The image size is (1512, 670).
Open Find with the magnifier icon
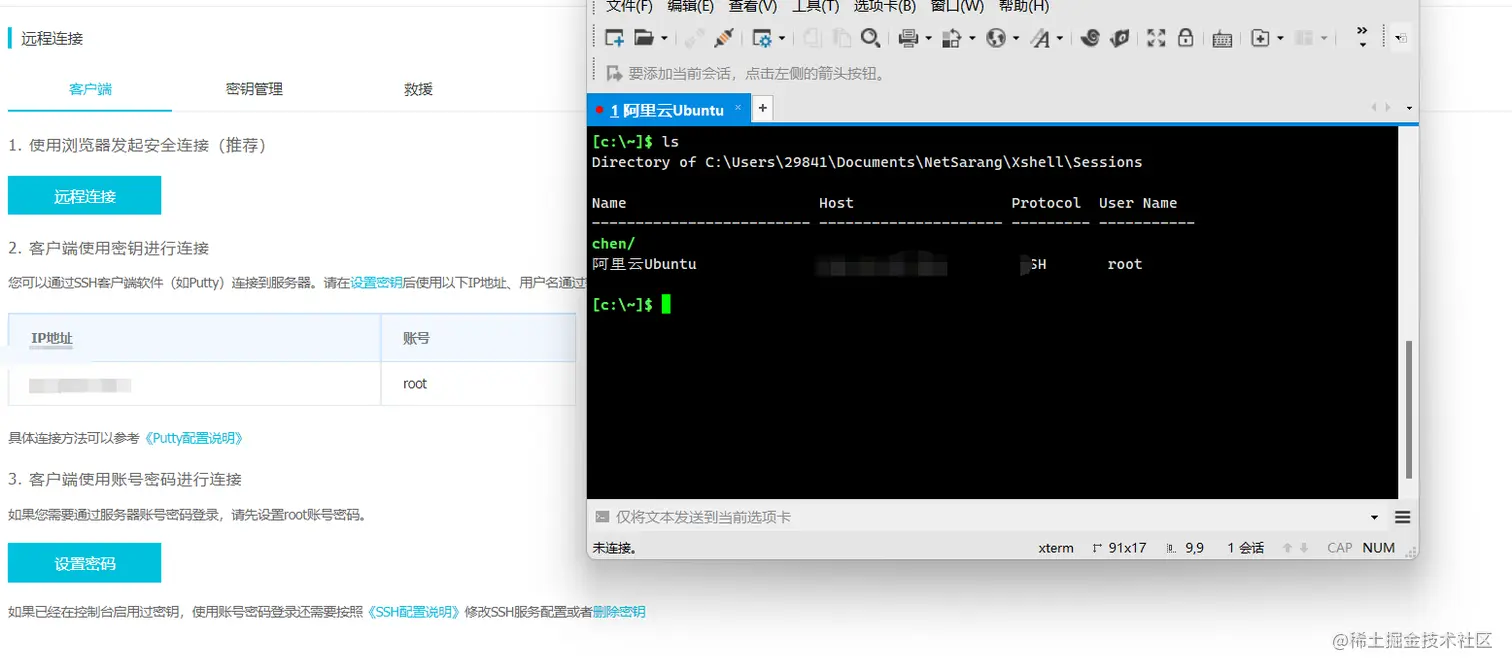(871, 38)
